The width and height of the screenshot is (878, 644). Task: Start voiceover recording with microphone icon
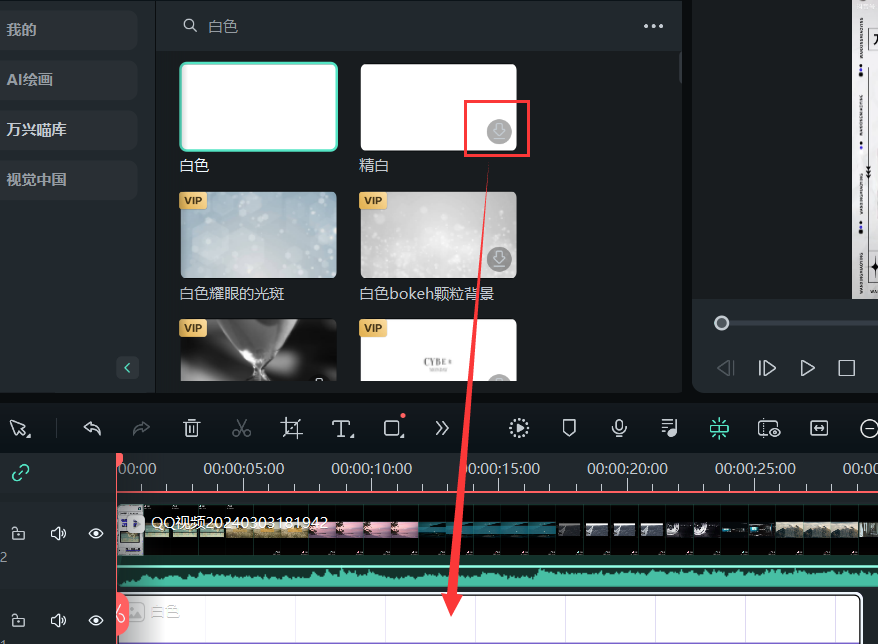click(619, 428)
